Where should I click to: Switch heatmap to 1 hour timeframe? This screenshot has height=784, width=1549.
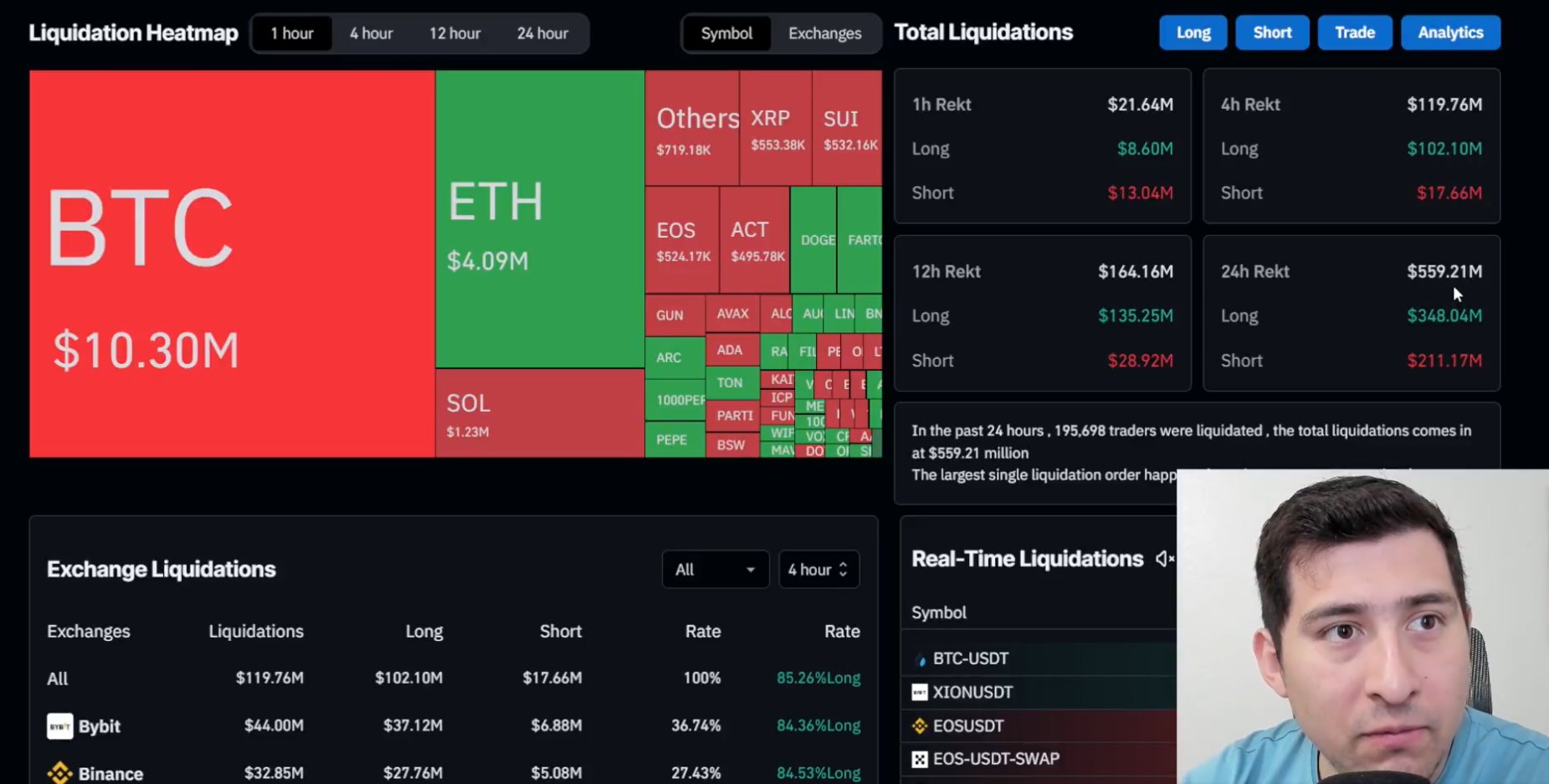(x=292, y=33)
